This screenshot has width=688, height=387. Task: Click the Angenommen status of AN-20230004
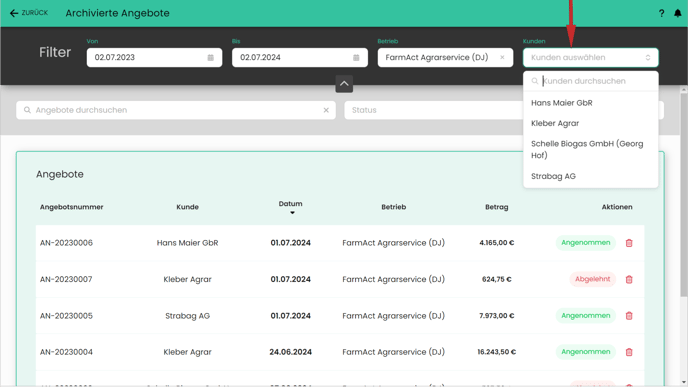click(586, 352)
